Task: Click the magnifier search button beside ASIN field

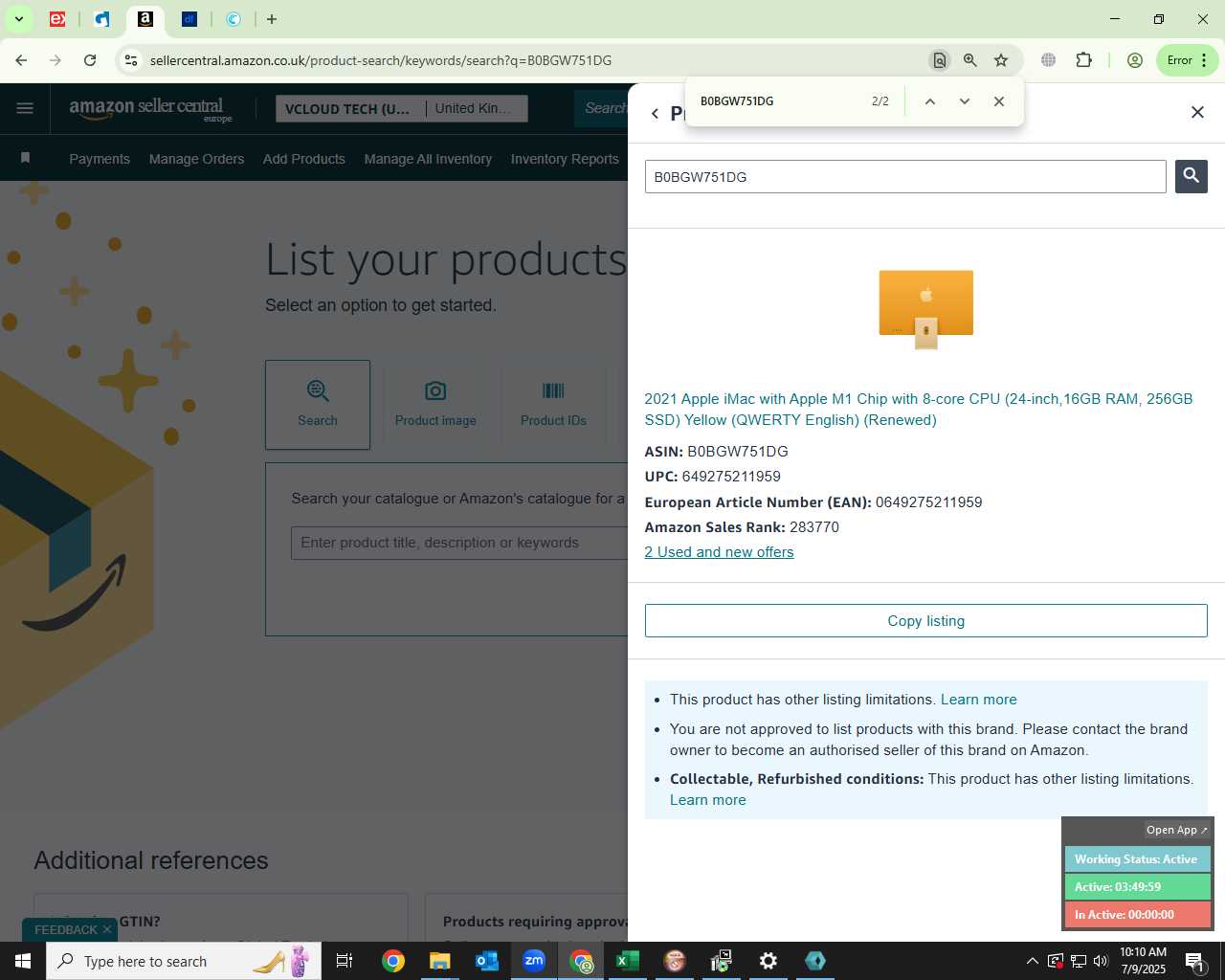Action: coord(1192,176)
